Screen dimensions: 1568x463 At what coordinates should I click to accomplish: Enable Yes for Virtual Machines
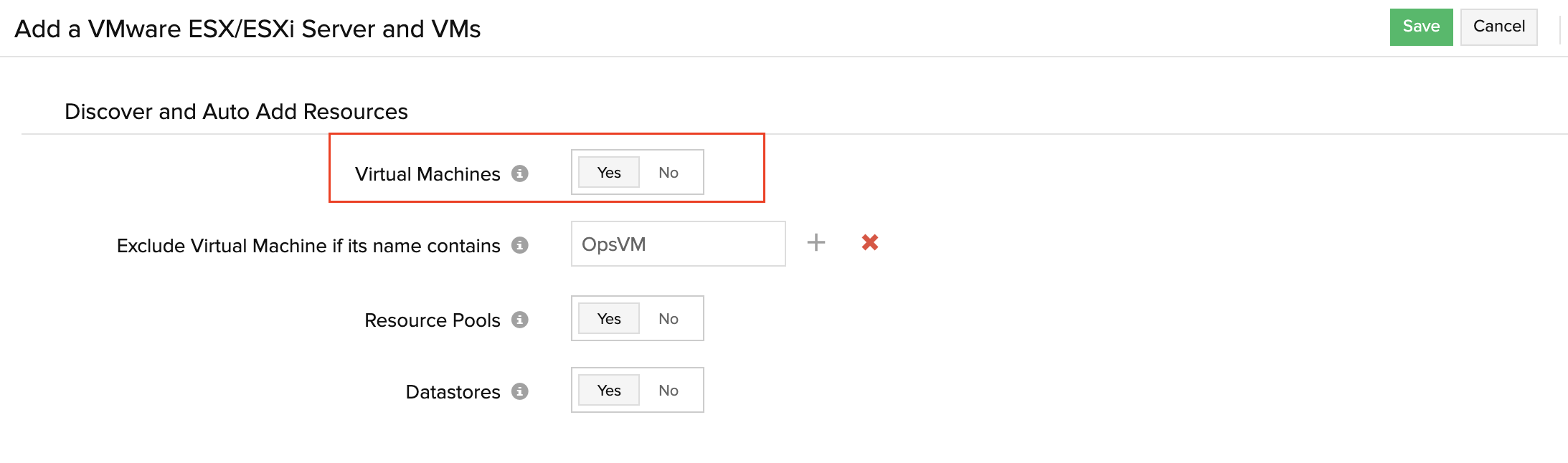608,172
